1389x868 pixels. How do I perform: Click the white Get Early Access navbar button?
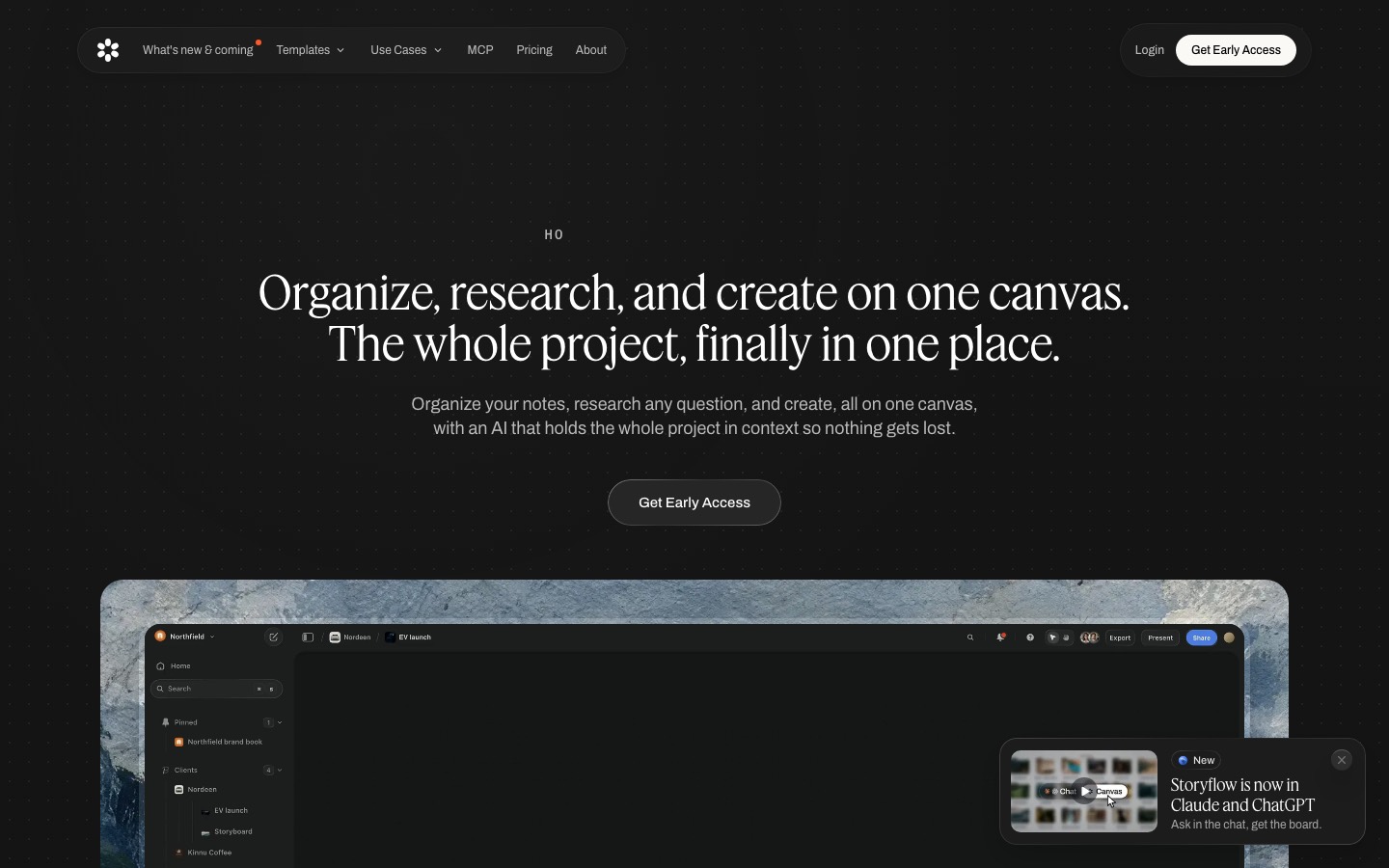(1236, 50)
